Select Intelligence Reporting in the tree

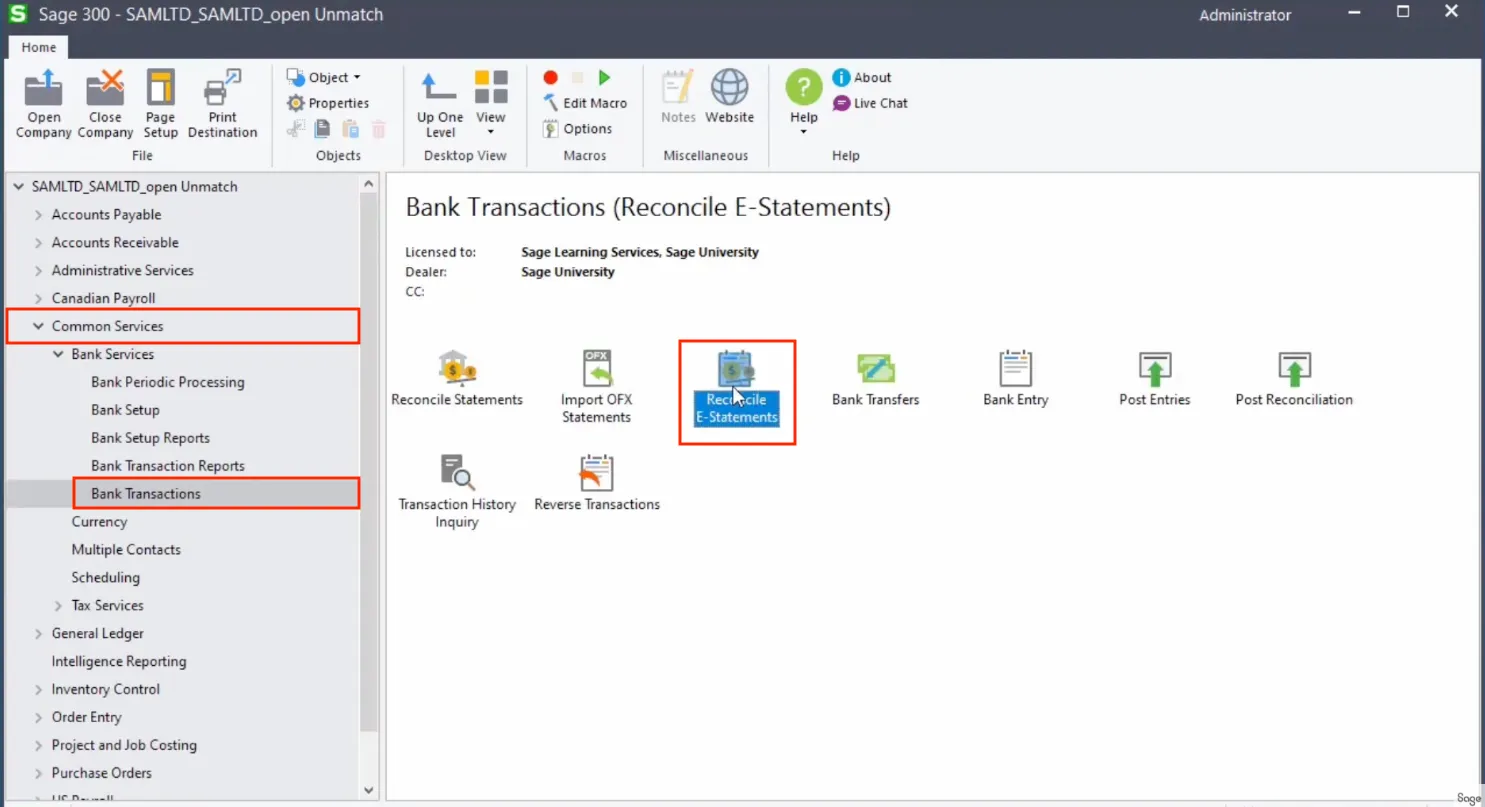click(119, 662)
